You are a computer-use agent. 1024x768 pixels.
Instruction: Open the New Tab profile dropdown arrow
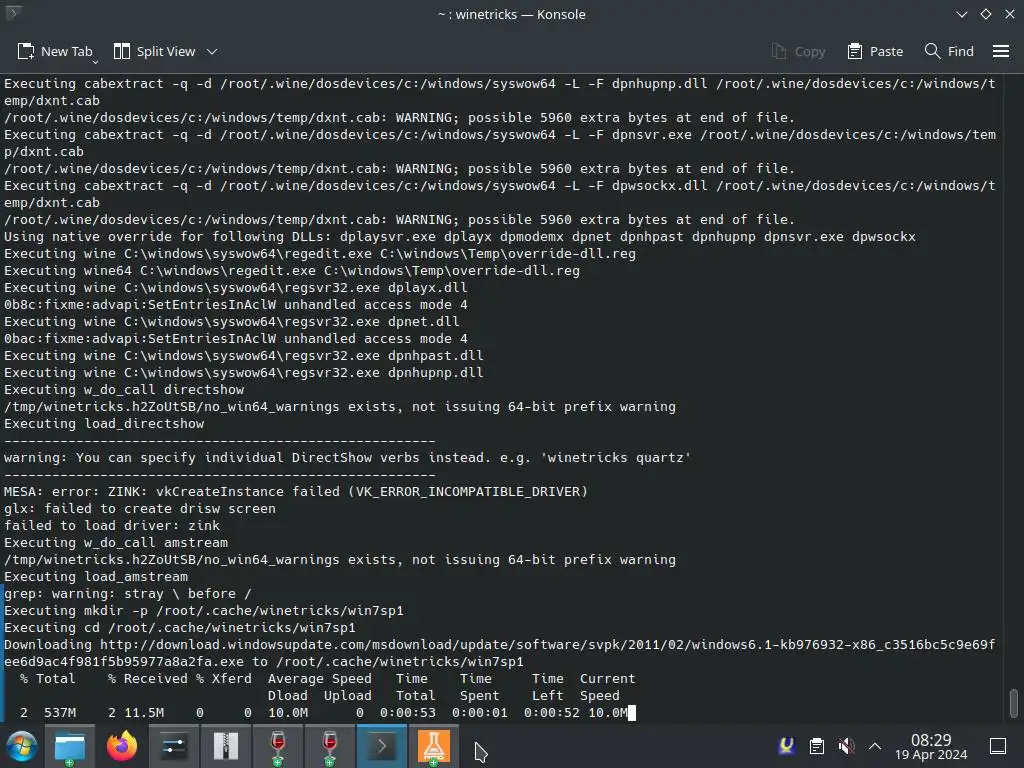coord(95,61)
